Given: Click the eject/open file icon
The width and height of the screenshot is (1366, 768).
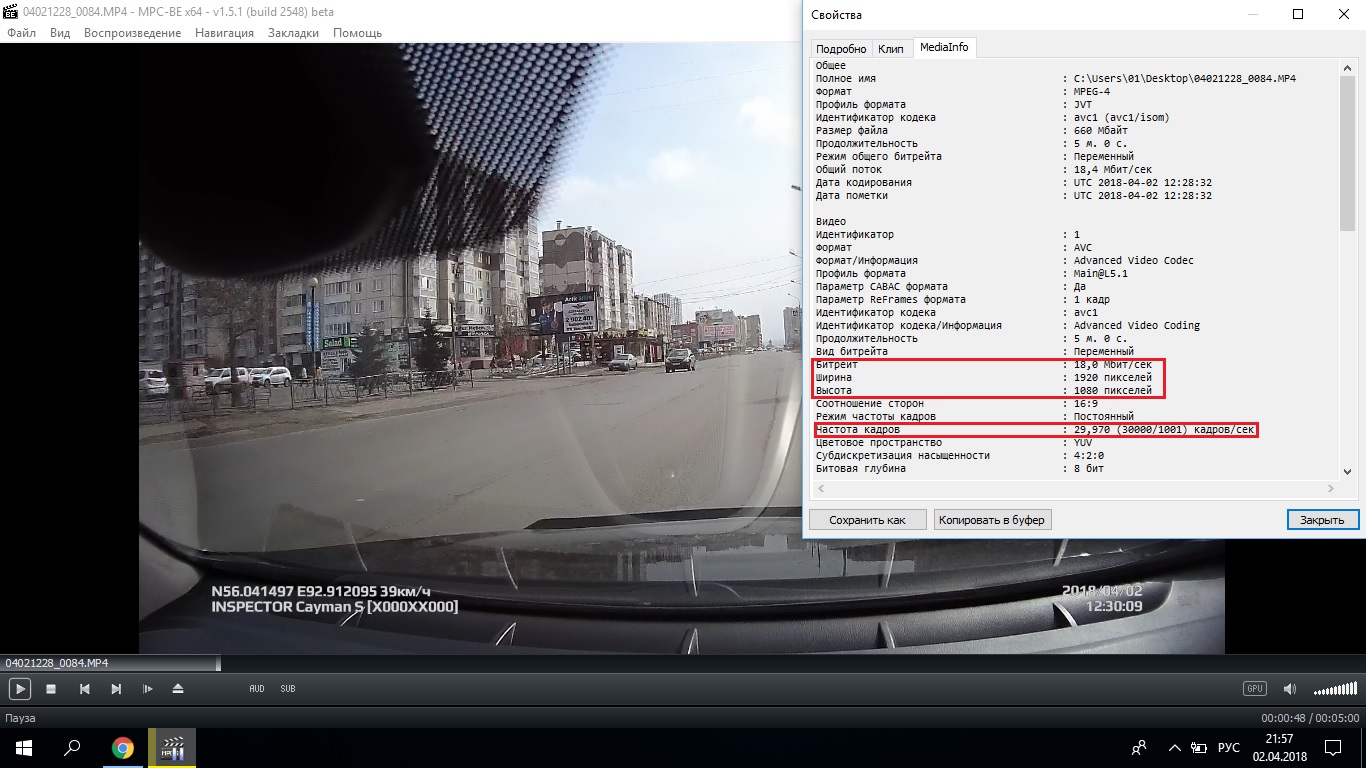Looking at the screenshot, I should [178, 689].
